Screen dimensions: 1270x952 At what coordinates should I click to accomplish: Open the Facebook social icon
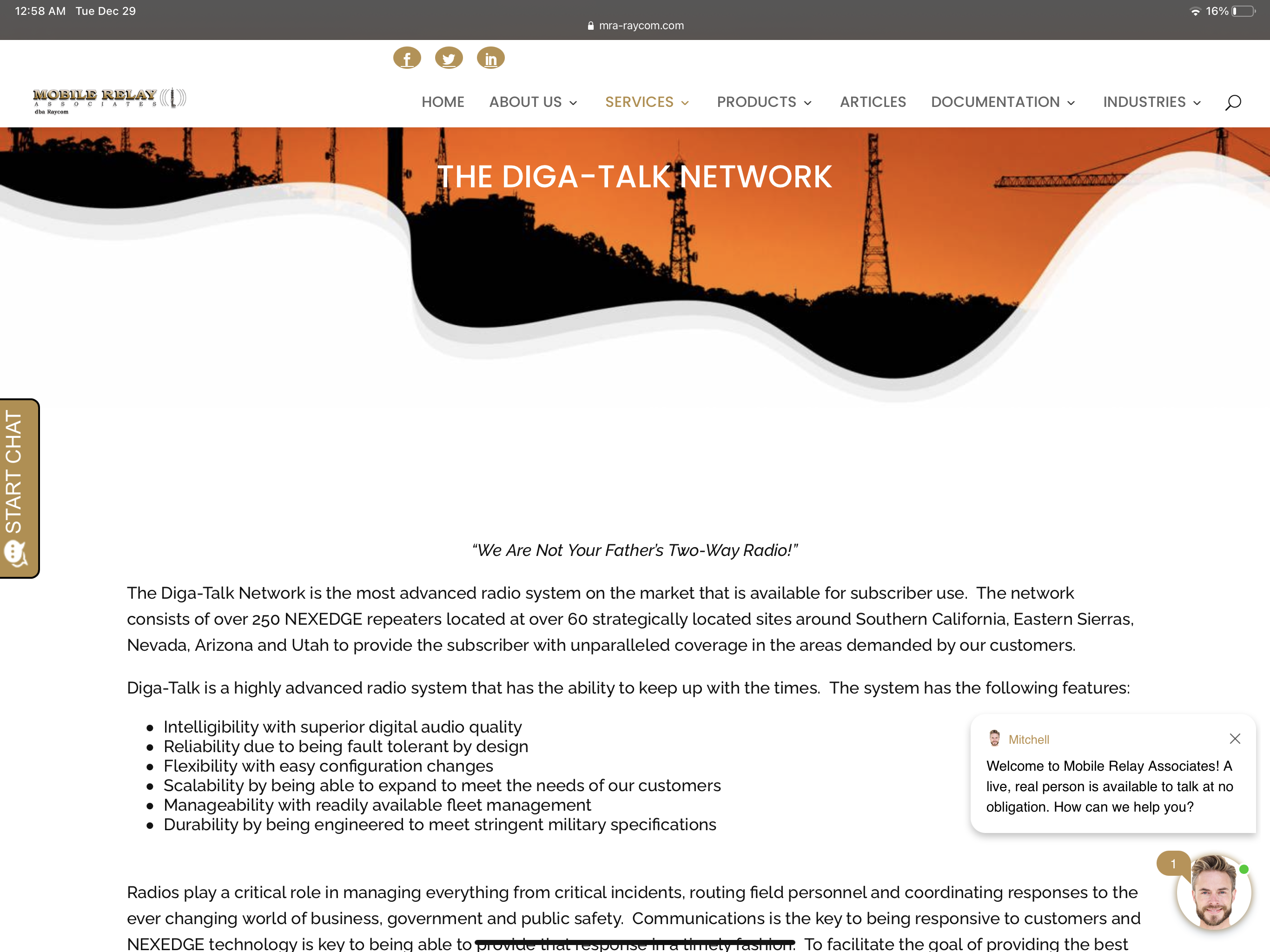407,58
